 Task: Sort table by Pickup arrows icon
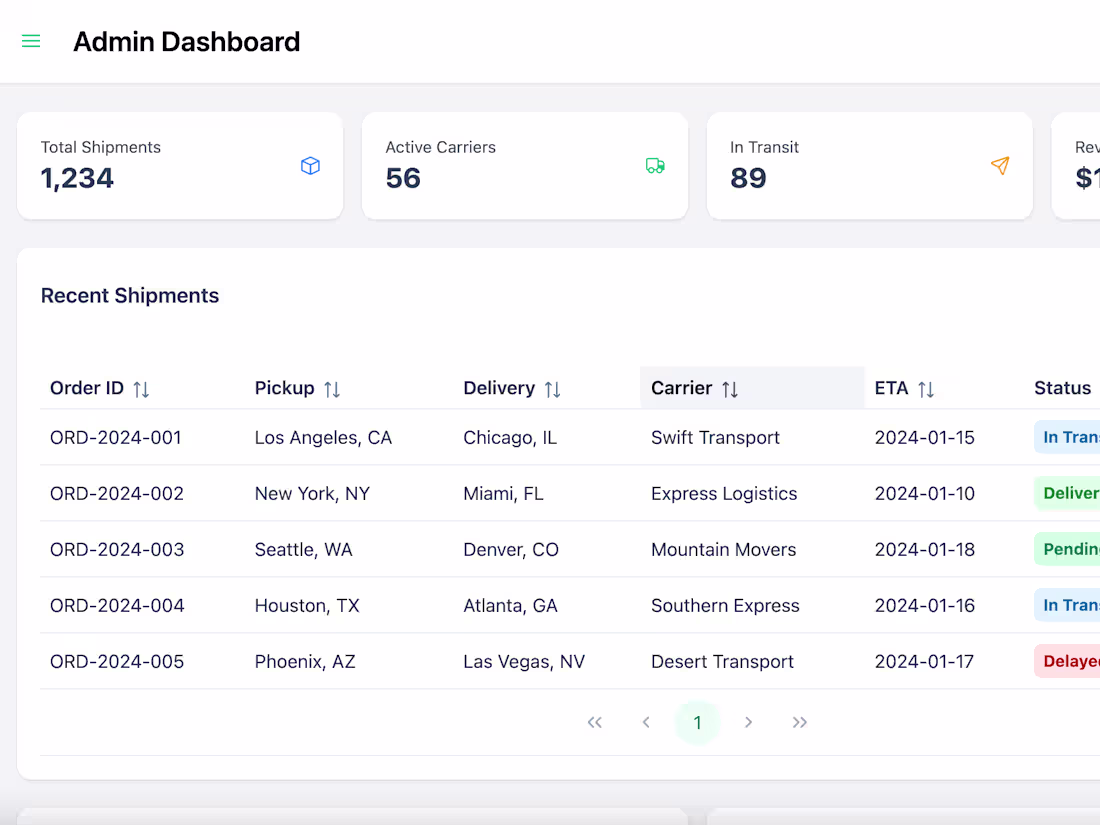coord(332,389)
